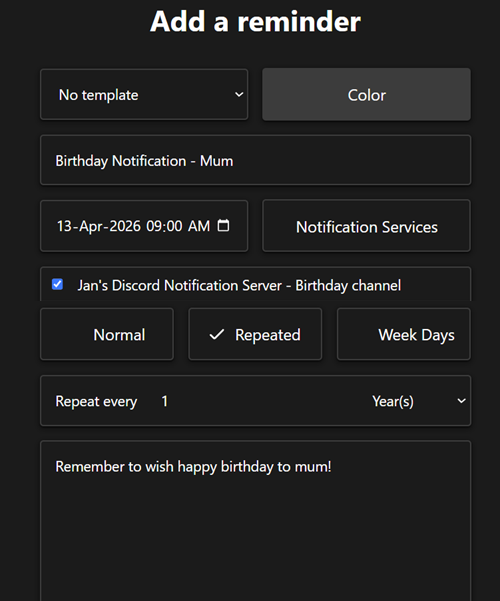Image resolution: width=500 pixels, height=601 pixels.
Task: Click the chevron arrow beside No template
Action: coord(239,94)
